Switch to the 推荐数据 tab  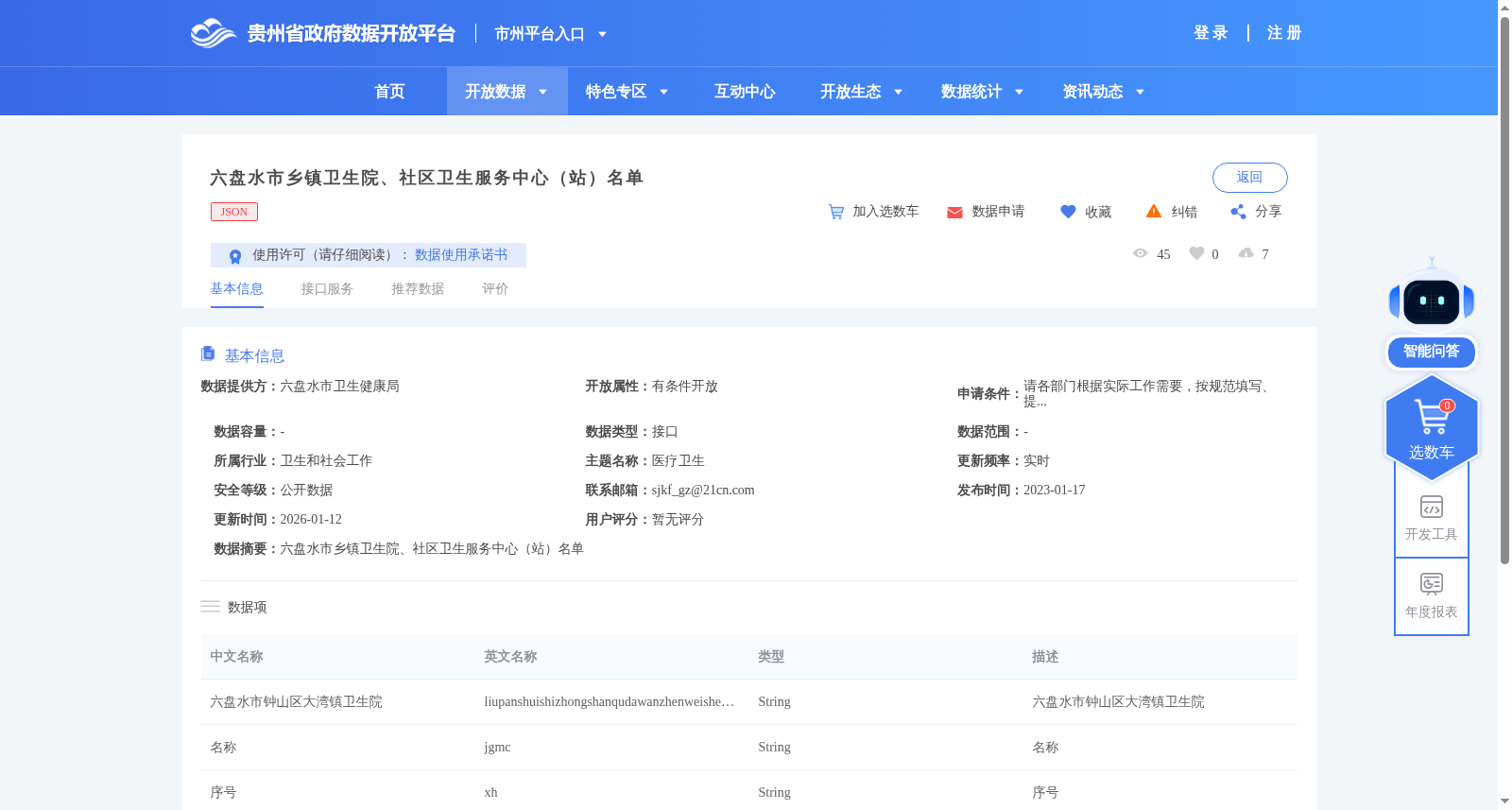[418, 289]
